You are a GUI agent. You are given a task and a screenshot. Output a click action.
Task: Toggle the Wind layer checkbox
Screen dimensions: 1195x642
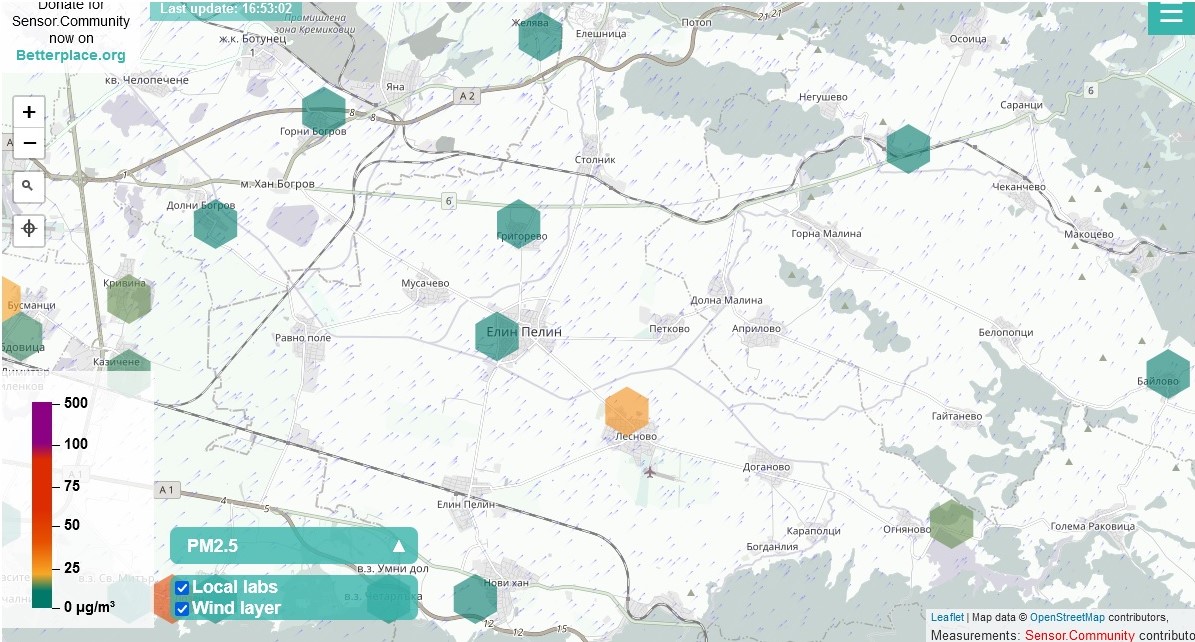coord(182,609)
